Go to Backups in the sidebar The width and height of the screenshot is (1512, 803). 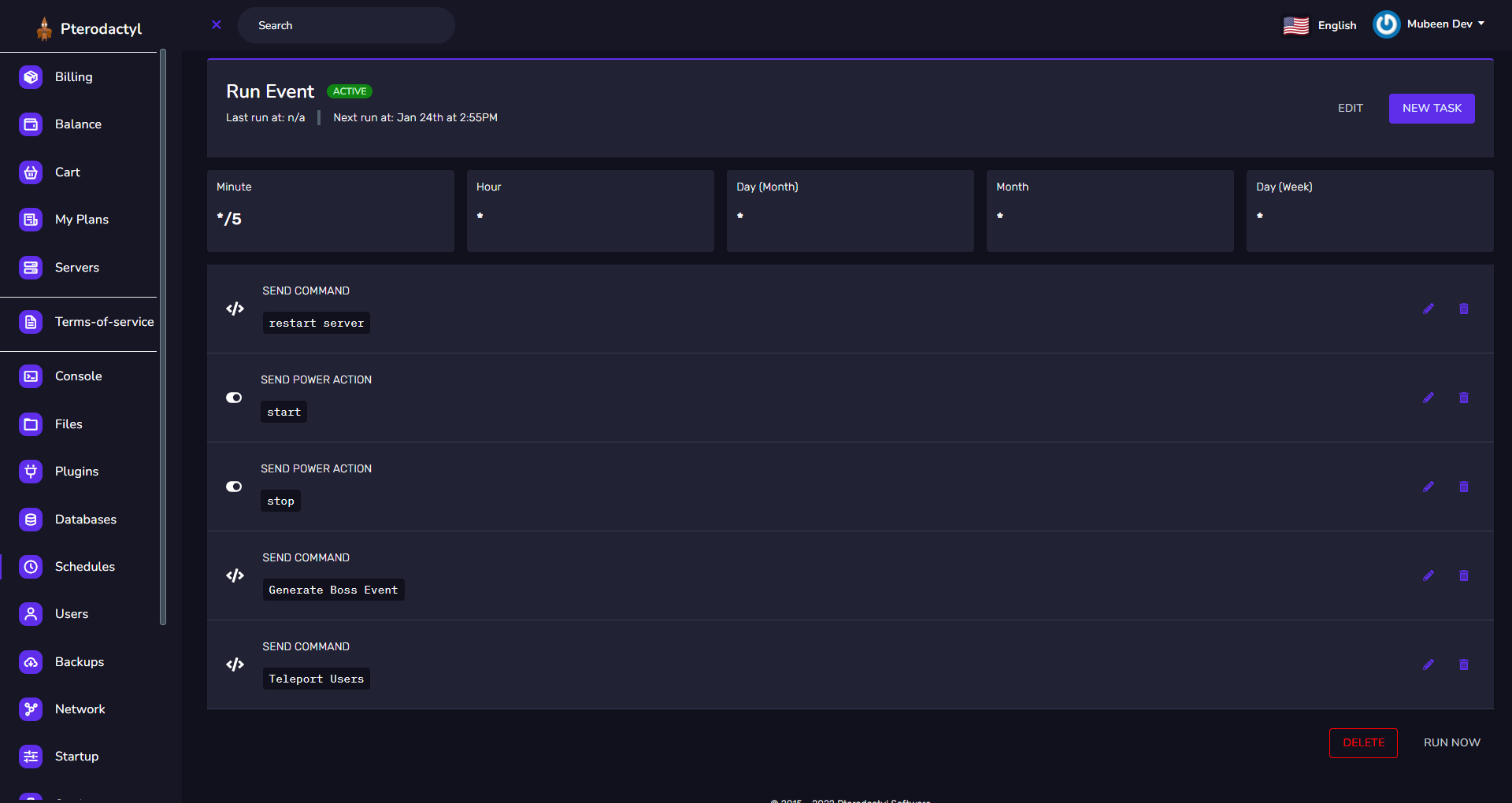79,662
